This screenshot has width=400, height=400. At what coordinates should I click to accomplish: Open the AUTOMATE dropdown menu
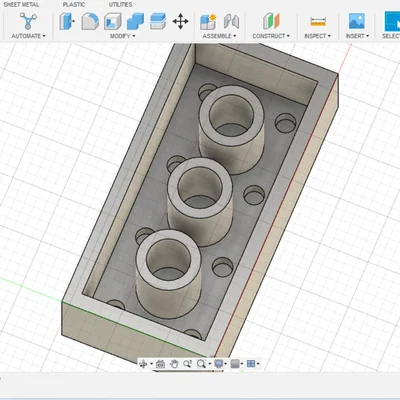pos(29,36)
